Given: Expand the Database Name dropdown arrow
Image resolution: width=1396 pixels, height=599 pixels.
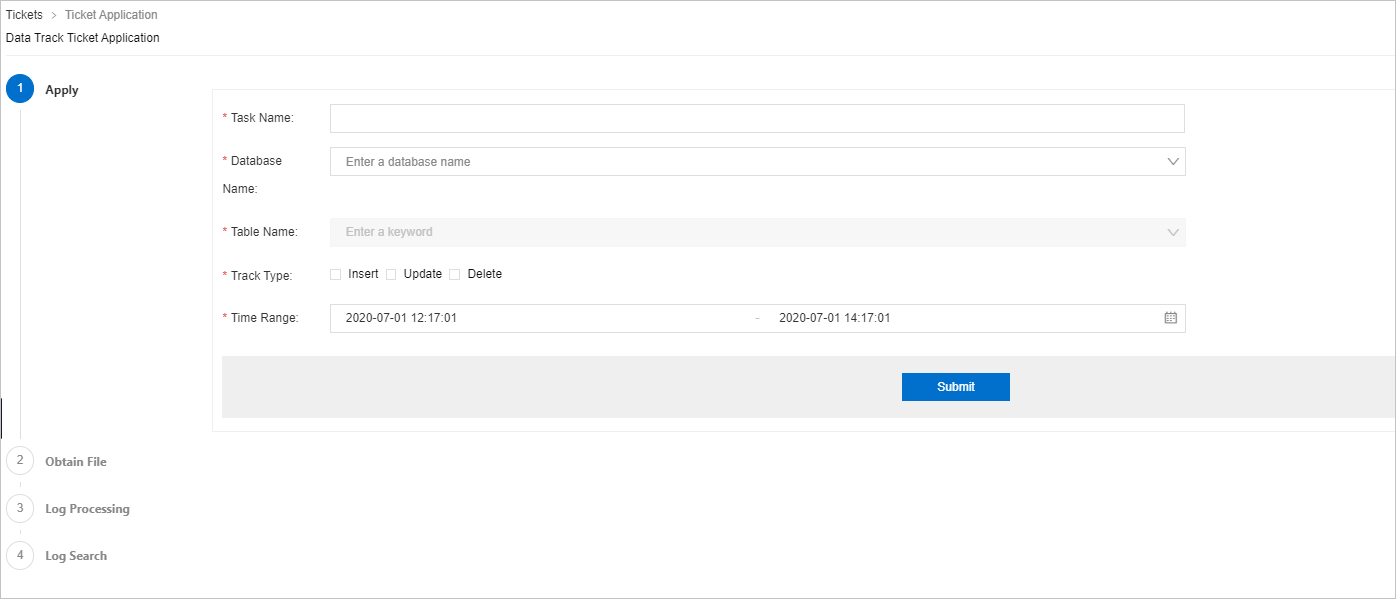Looking at the screenshot, I should click(1173, 161).
